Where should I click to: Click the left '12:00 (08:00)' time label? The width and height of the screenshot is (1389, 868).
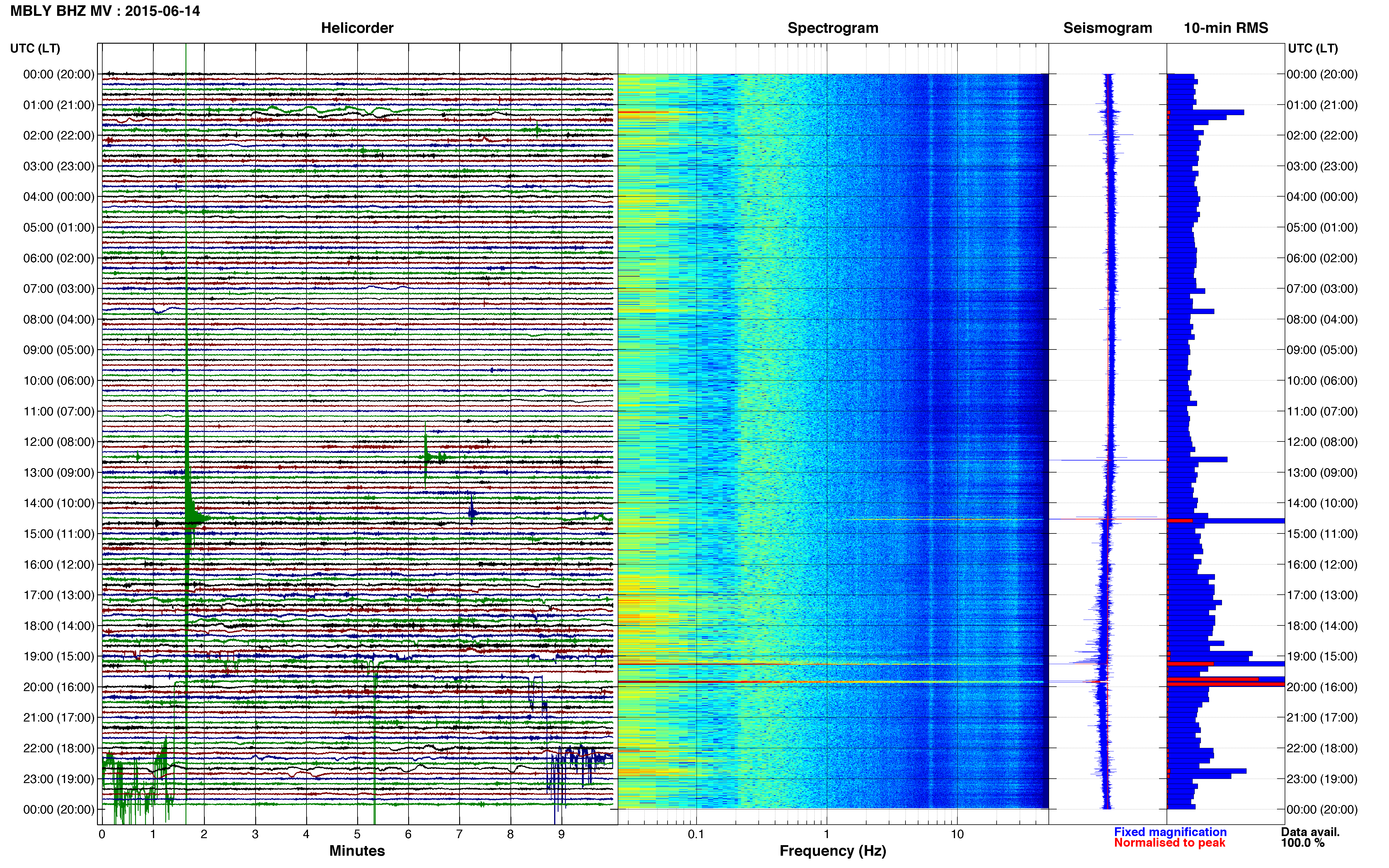59,442
